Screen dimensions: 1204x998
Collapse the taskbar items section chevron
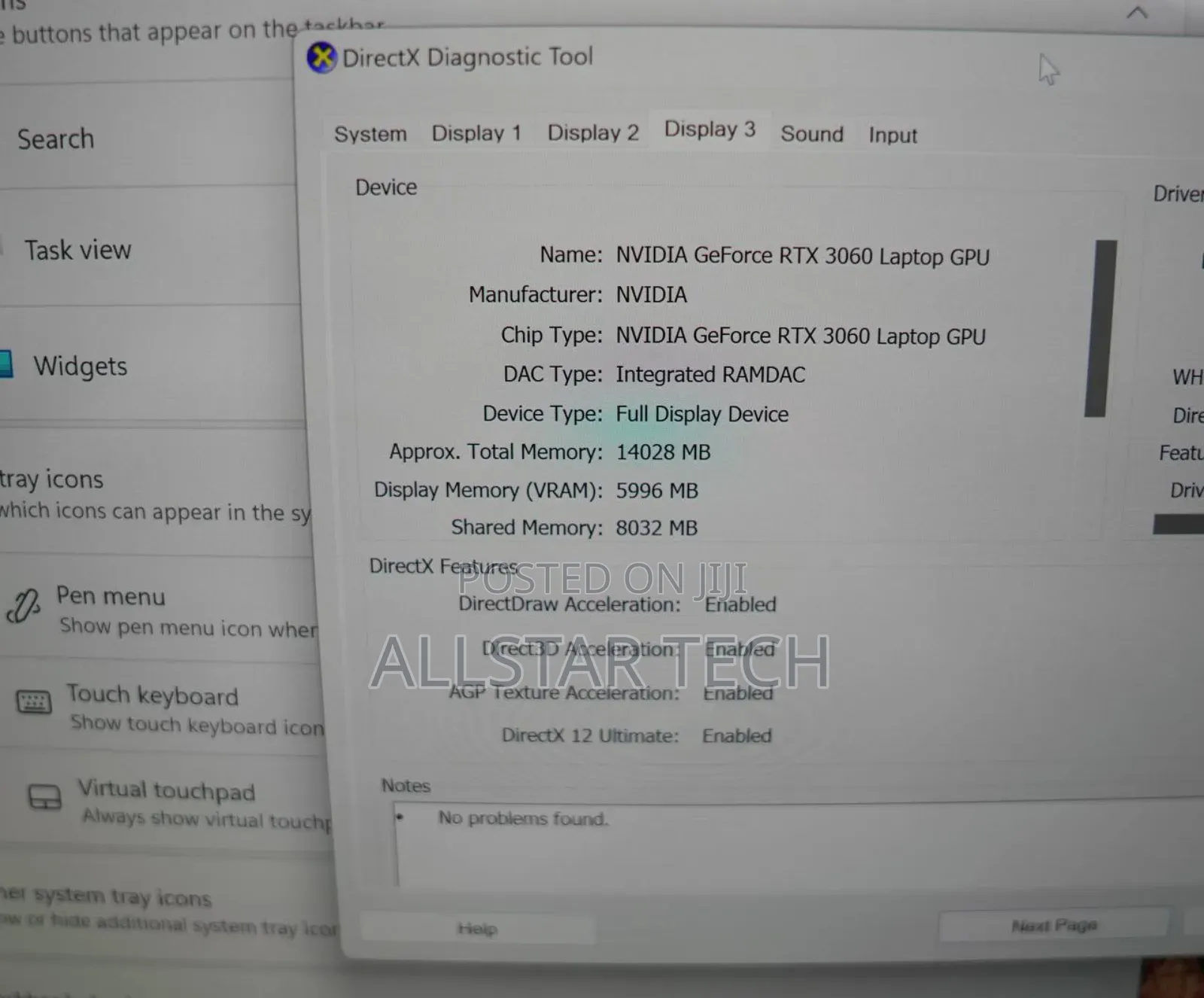click(x=1137, y=12)
